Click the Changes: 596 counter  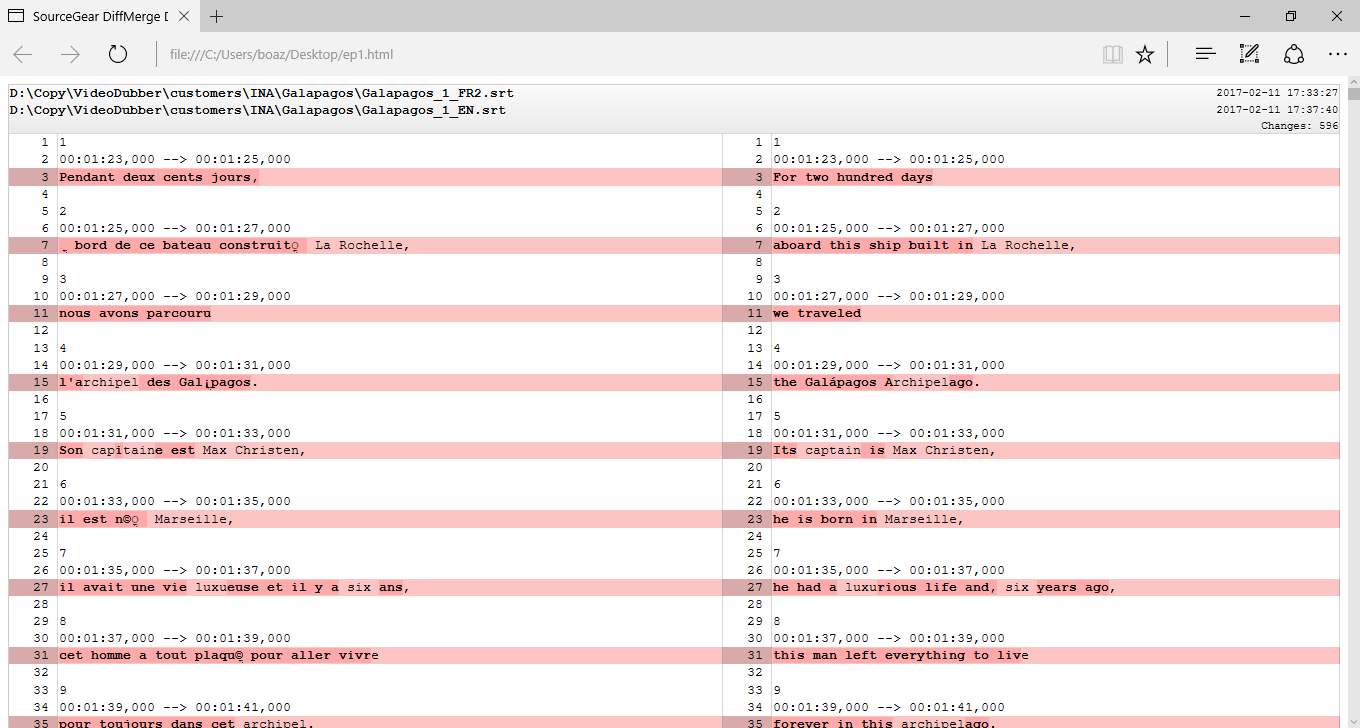tap(1299, 126)
